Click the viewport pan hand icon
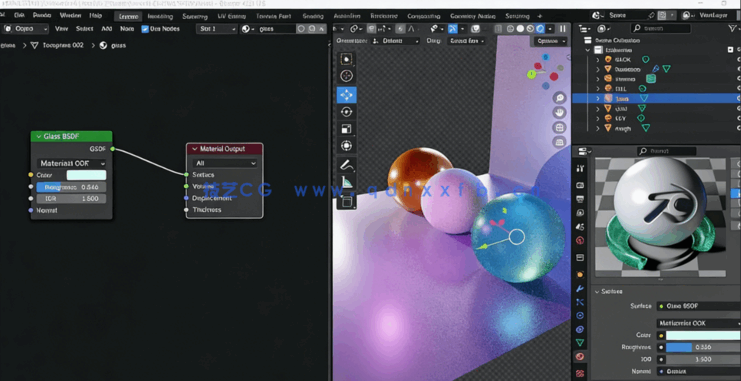Viewport: 741px width, 381px height. 560,113
